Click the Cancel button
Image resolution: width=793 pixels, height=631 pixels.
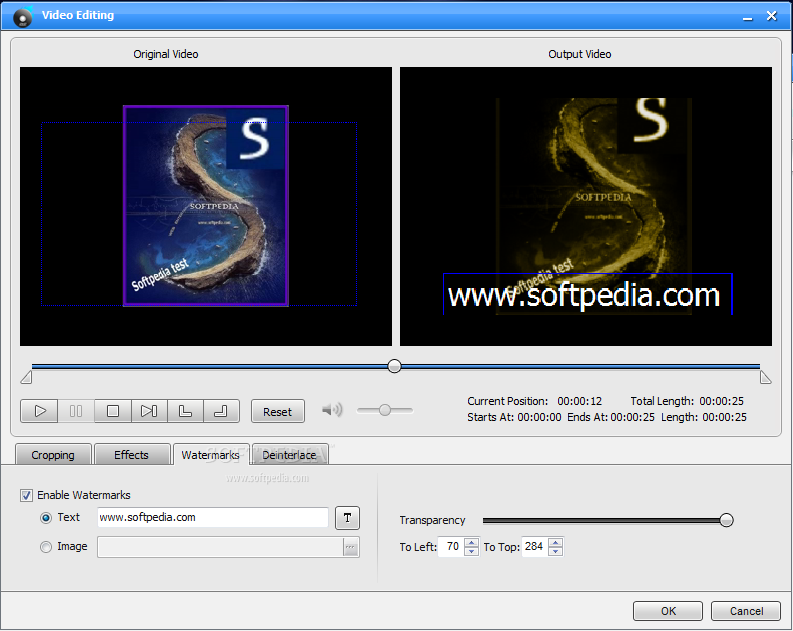(x=746, y=611)
